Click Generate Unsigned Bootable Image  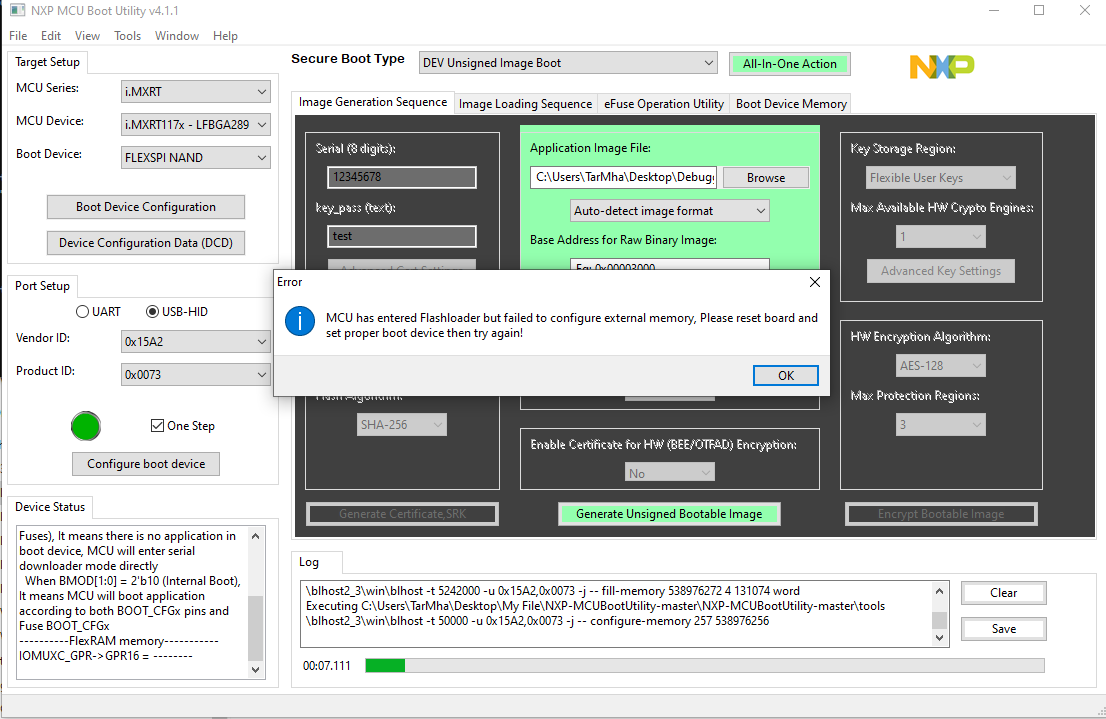tap(669, 513)
